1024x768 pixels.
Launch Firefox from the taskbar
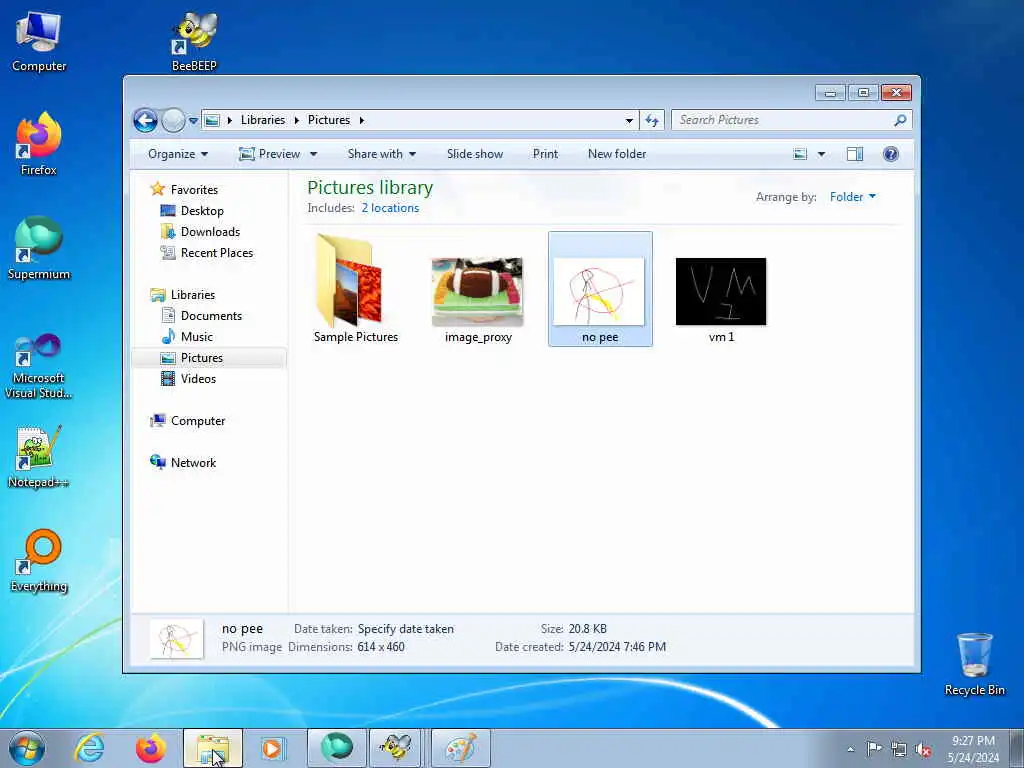pyautogui.click(x=150, y=748)
